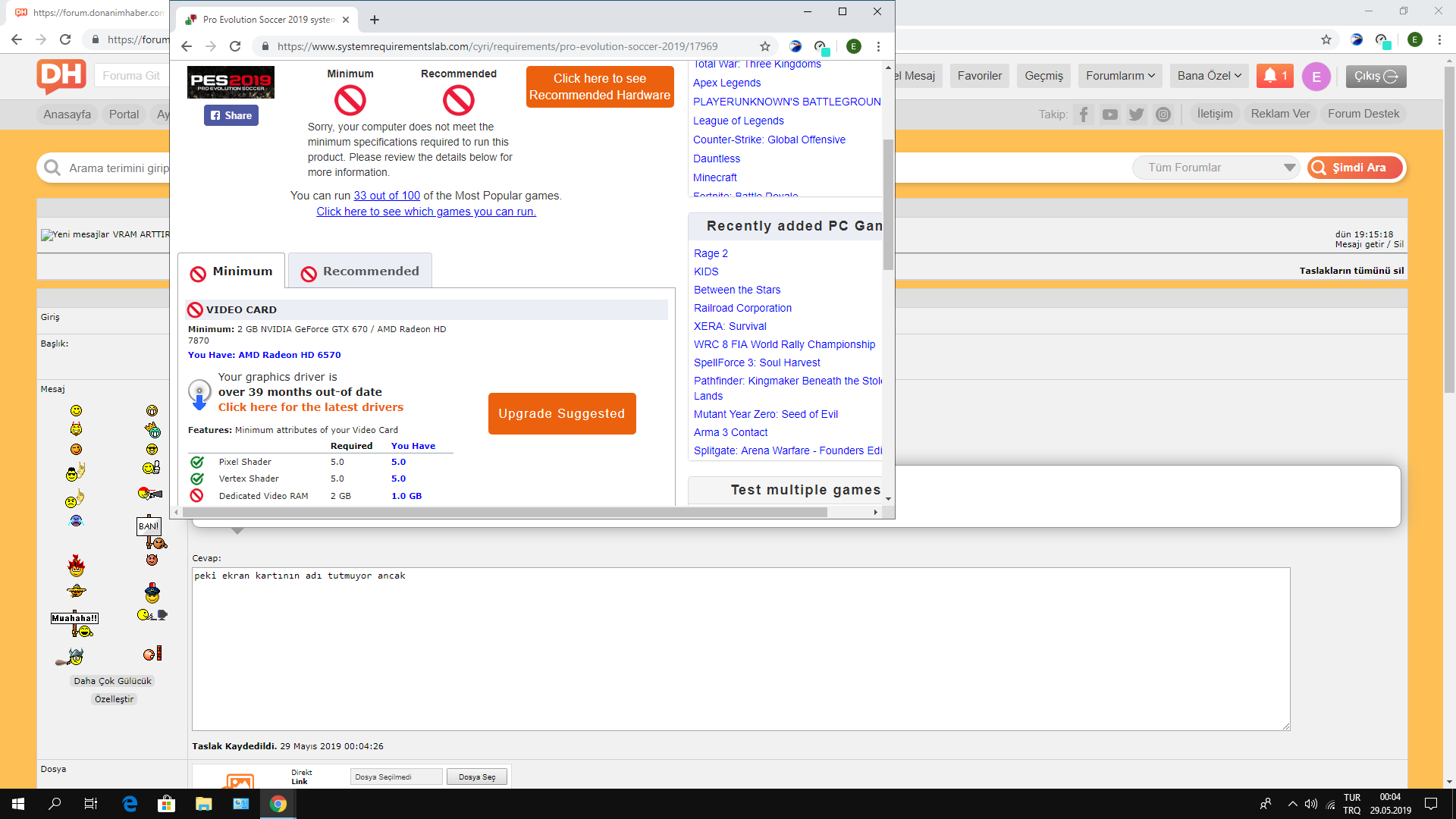Screen dimensions: 1456x819
Task: Open Forum Destek link
Action: tap(1363, 114)
